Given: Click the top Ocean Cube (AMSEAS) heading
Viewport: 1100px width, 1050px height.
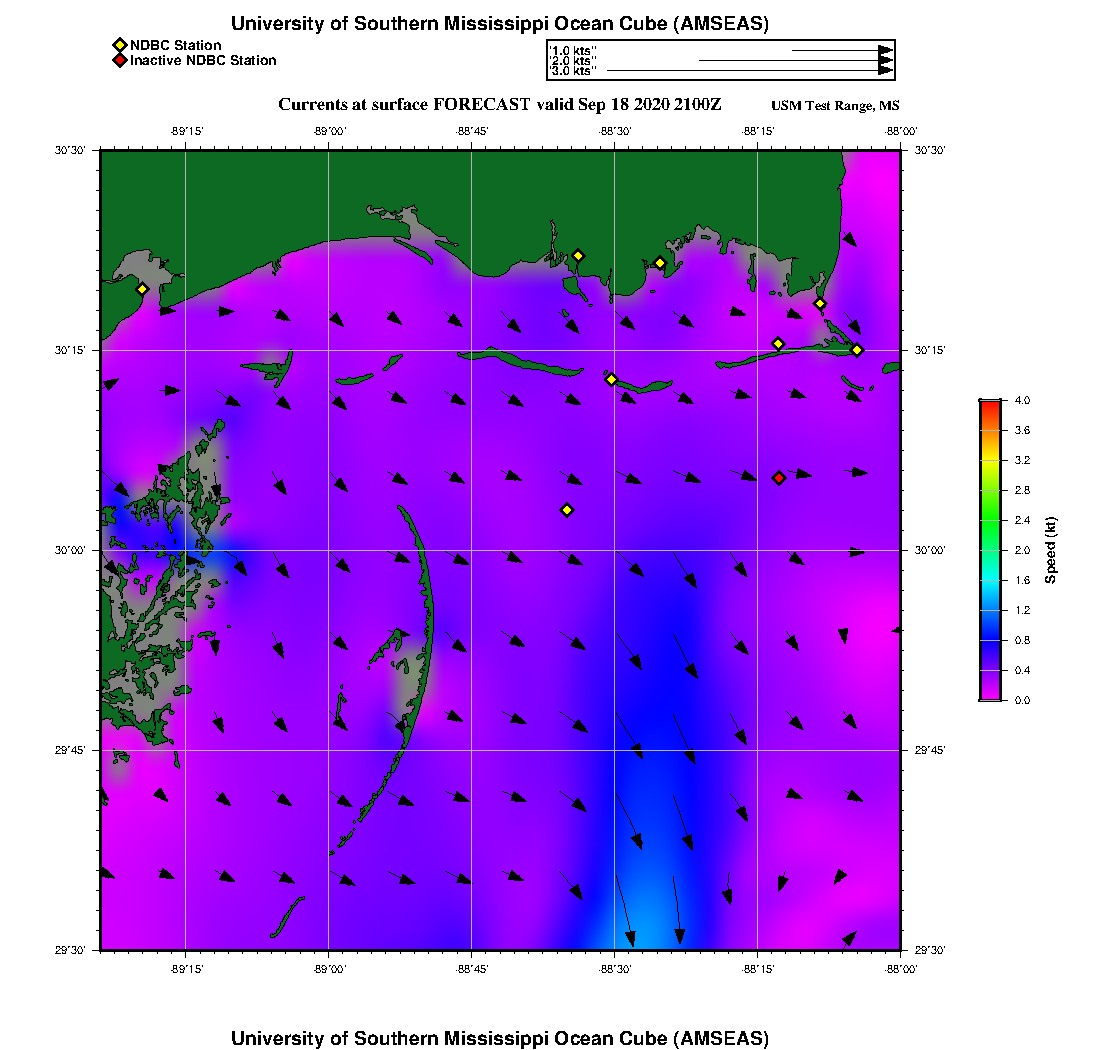Looking at the screenshot, I should tap(499, 24).
